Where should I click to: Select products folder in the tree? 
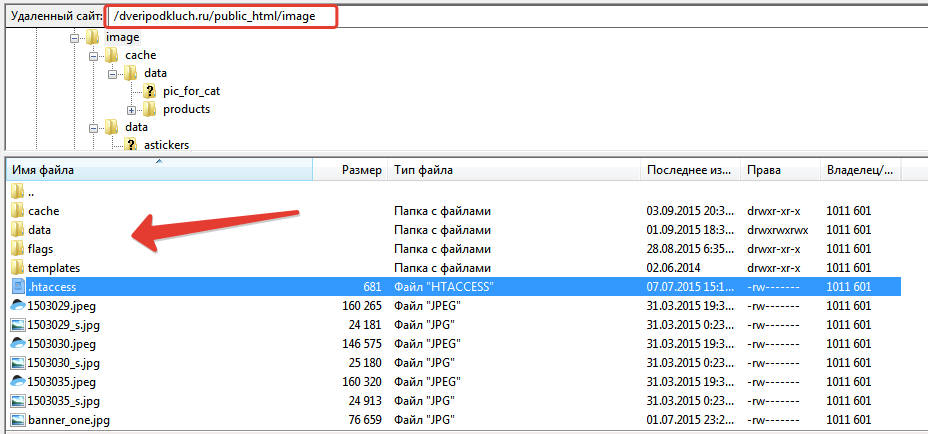(186, 109)
